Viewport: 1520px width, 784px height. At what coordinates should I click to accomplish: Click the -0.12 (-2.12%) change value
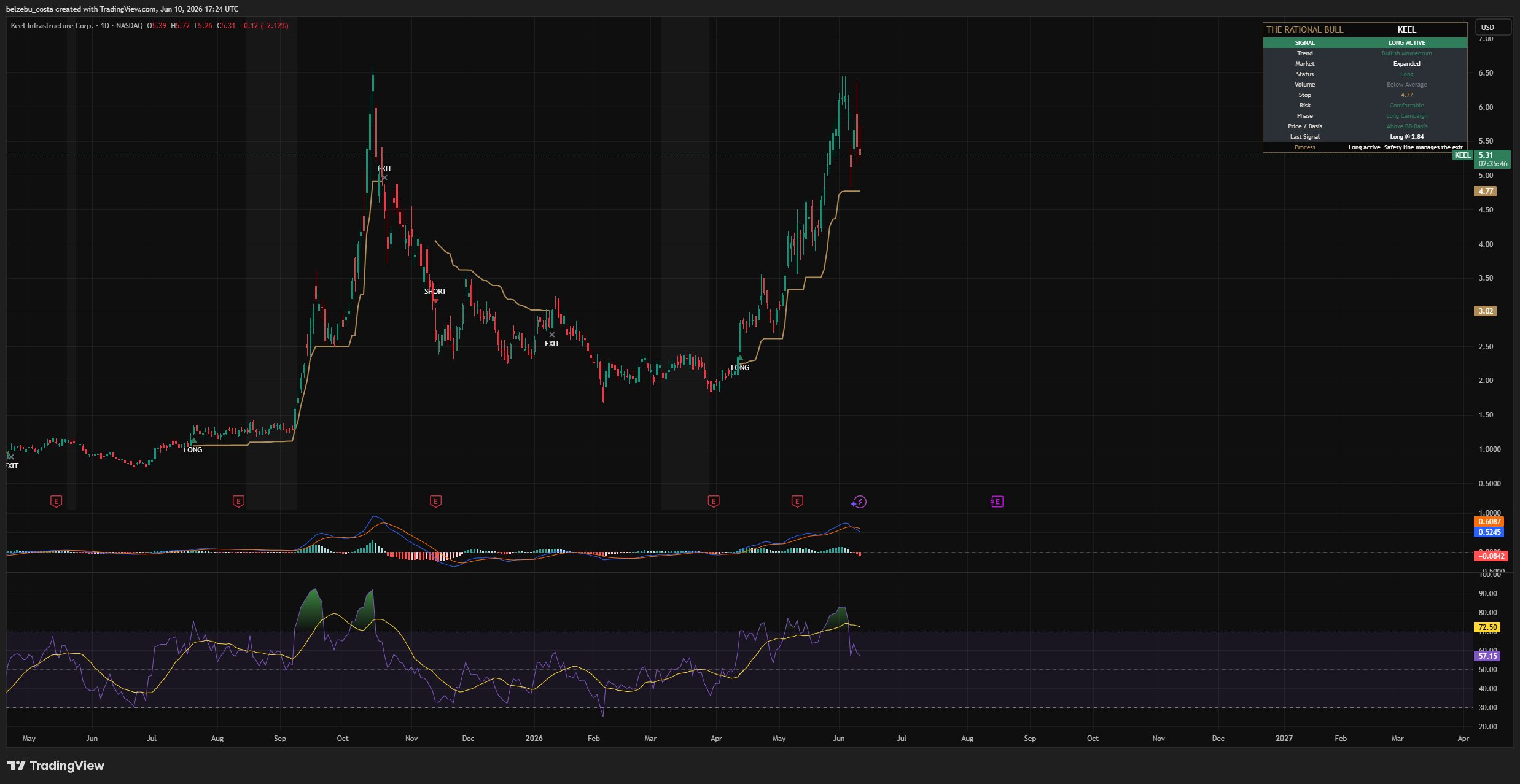coord(264,26)
